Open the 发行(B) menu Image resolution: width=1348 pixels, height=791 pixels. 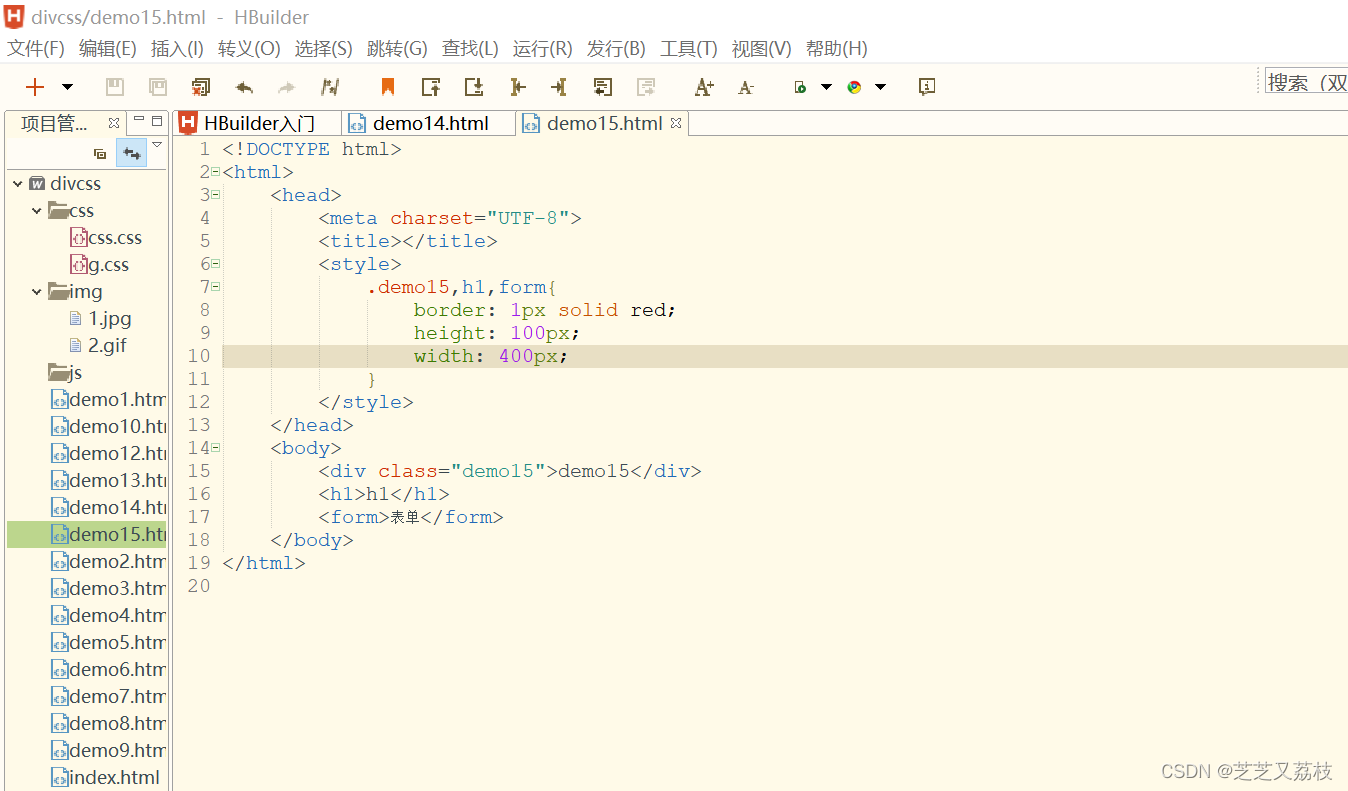click(616, 48)
